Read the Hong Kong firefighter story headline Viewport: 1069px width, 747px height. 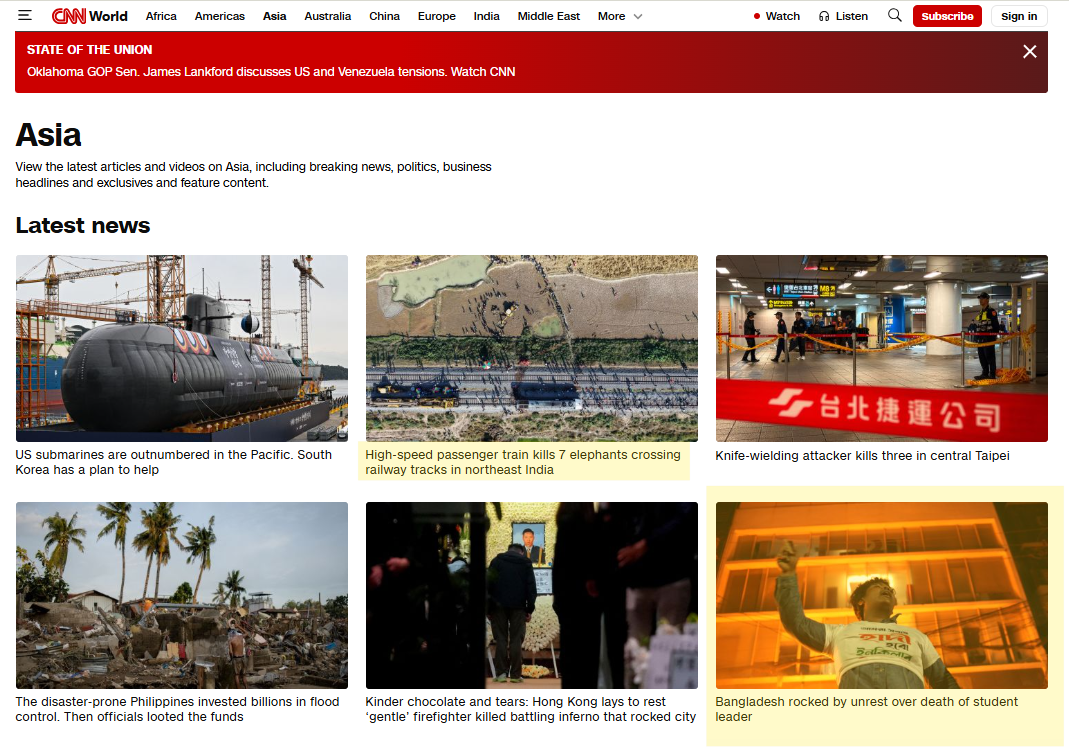tap(530, 709)
